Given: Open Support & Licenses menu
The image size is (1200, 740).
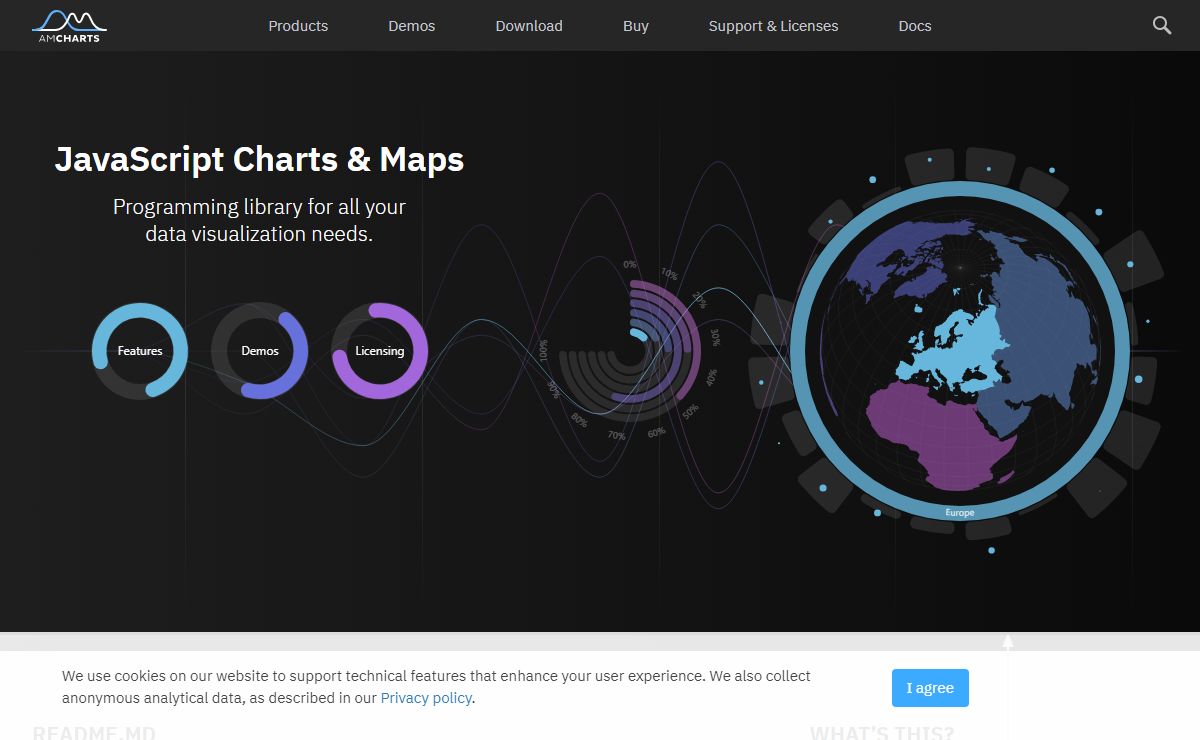Looking at the screenshot, I should pos(773,26).
